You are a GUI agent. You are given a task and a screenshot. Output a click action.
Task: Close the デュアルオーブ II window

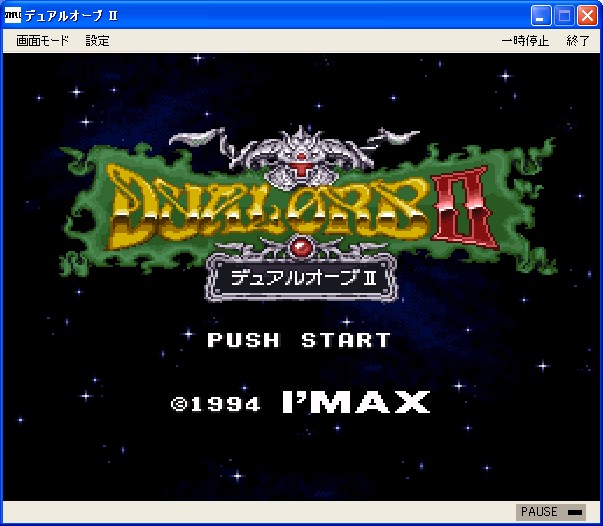[587, 16]
